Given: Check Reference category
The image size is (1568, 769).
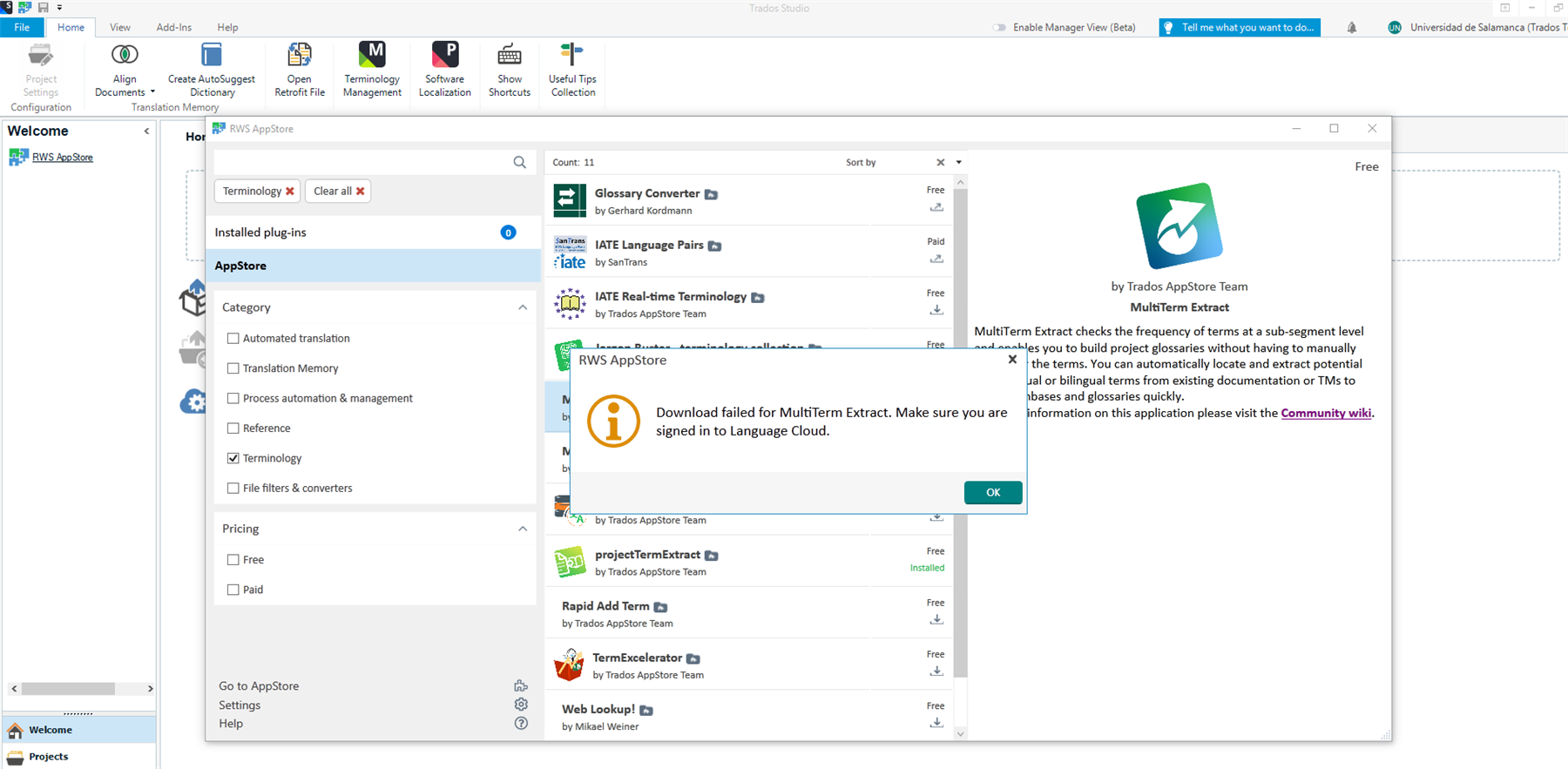Looking at the screenshot, I should 233,428.
